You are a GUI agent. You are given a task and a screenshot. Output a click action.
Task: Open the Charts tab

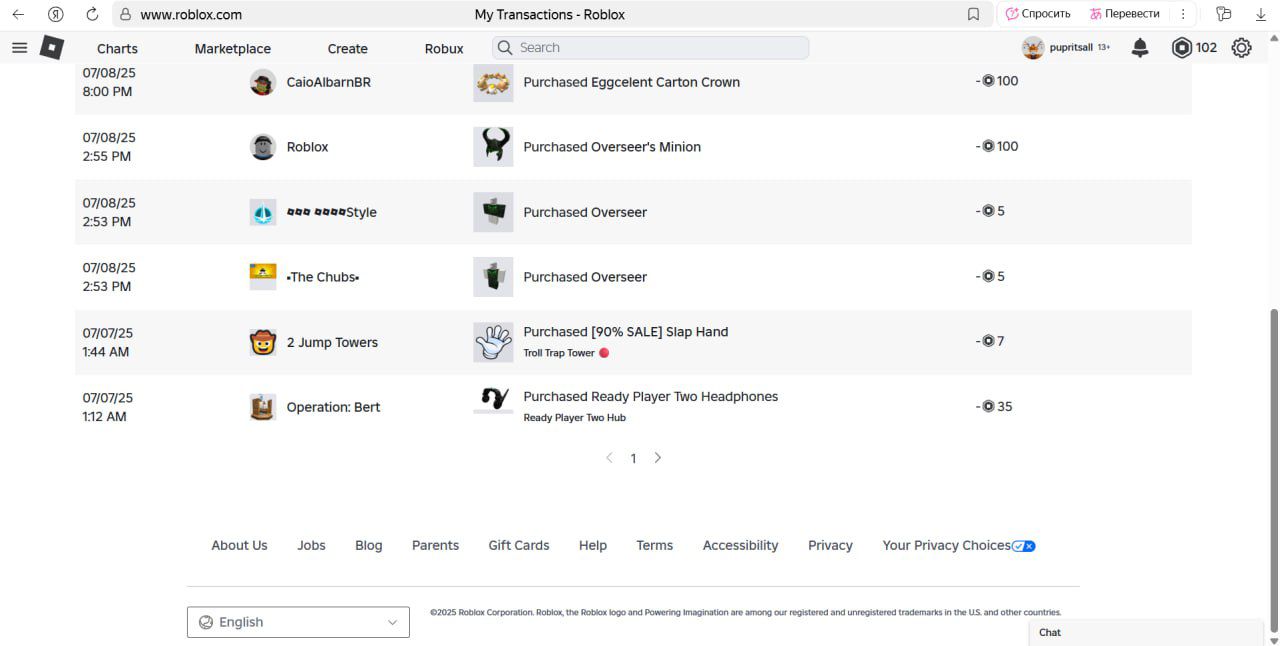tap(117, 48)
